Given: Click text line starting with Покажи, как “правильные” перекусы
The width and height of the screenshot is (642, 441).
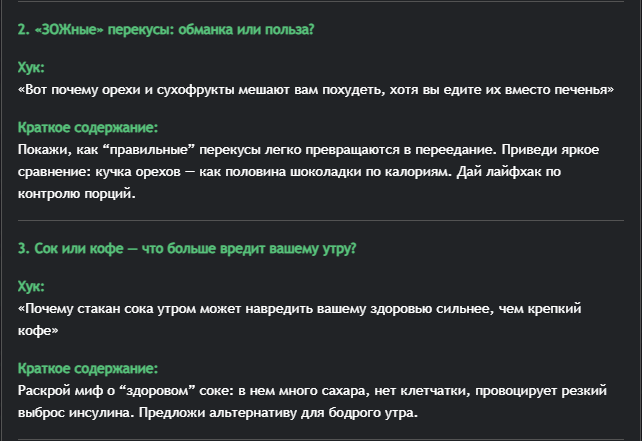Looking at the screenshot, I should coord(308,150).
